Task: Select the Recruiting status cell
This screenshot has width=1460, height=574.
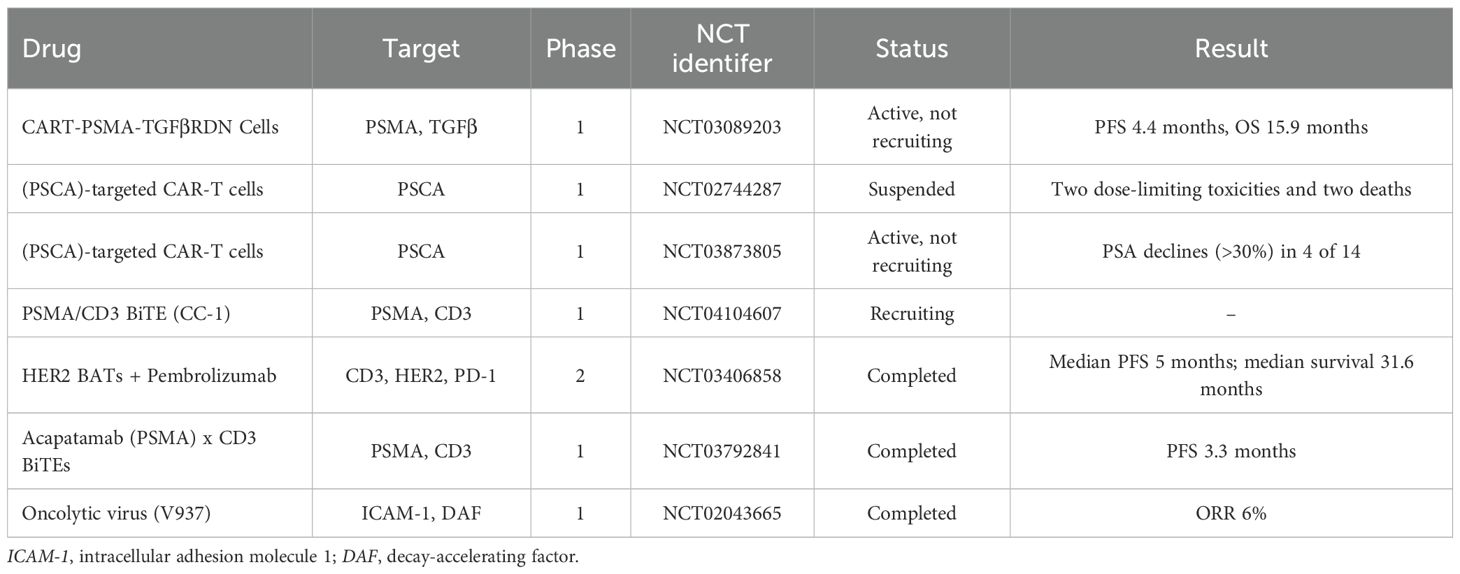Action: click(x=911, y=313)
